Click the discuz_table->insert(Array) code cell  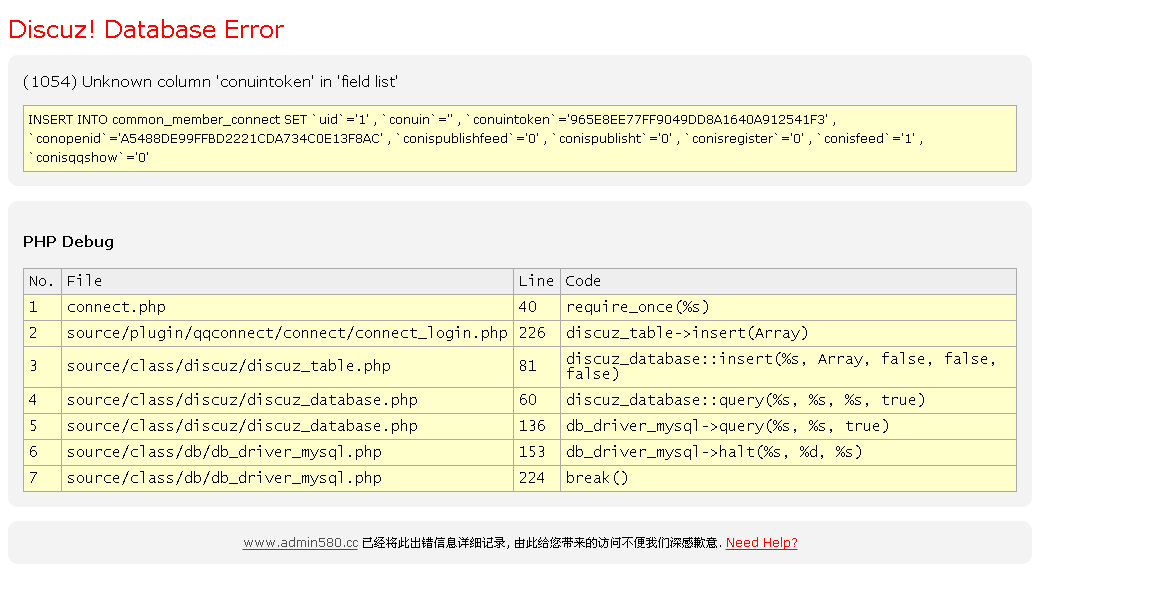(687, 333)
